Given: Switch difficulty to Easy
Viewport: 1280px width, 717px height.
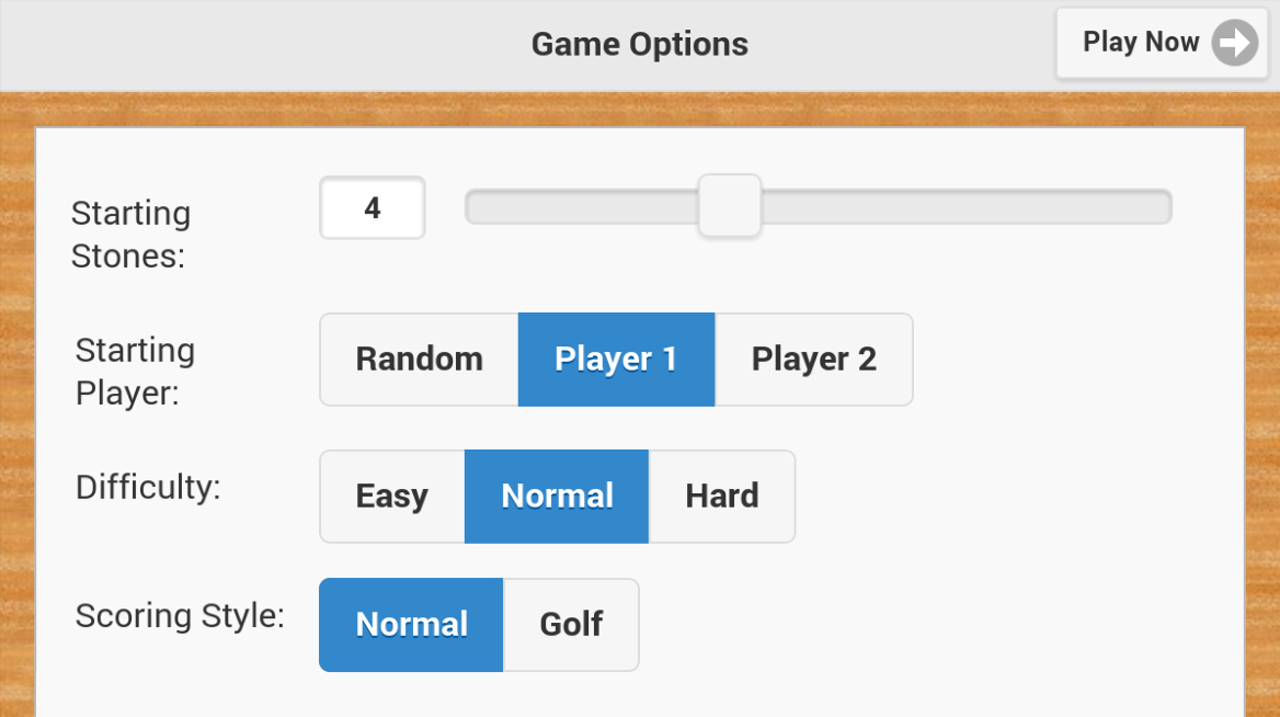Looking at the screenshot, I should 392,496.
